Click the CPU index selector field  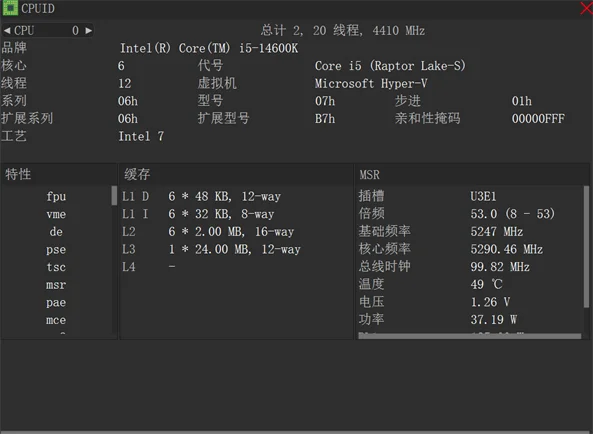[48, 30]
